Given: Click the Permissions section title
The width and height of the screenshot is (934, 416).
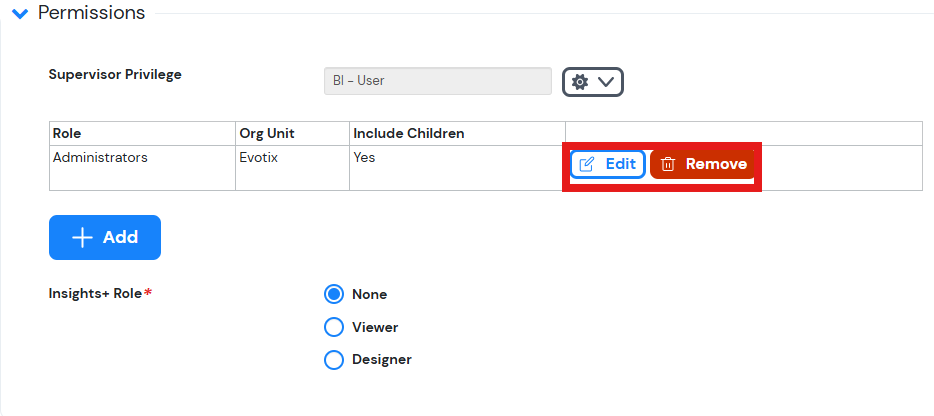Looking at the screenshot, I should pyautogui.click(x=92, y=13).
